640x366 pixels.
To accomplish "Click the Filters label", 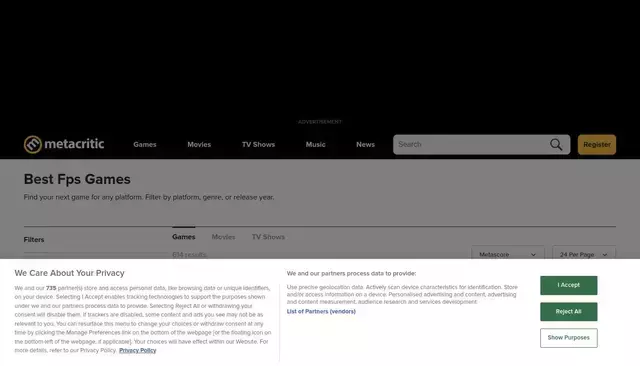I will pyautogui.click(x=34, y=240).
